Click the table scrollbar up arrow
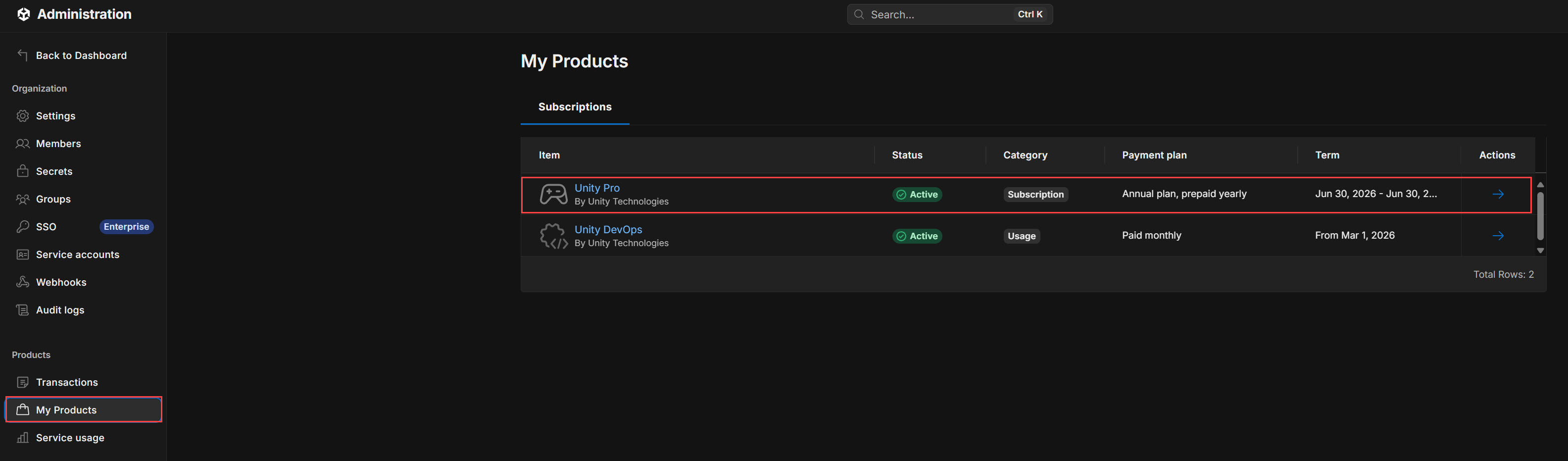The height and width of the screenshot is (461, 1568). coord(1540,185)
